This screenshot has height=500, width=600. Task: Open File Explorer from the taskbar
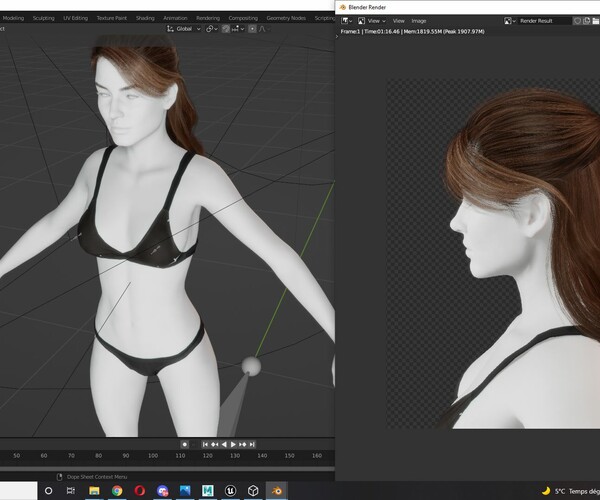(94, 490)
